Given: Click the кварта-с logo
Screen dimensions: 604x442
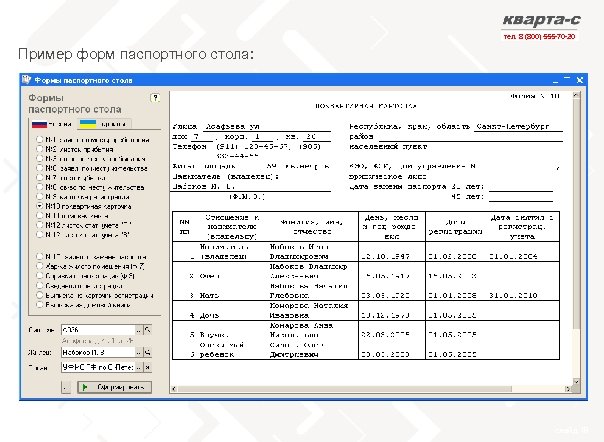Looking at the screenshot, I should [x=541, y=20].
